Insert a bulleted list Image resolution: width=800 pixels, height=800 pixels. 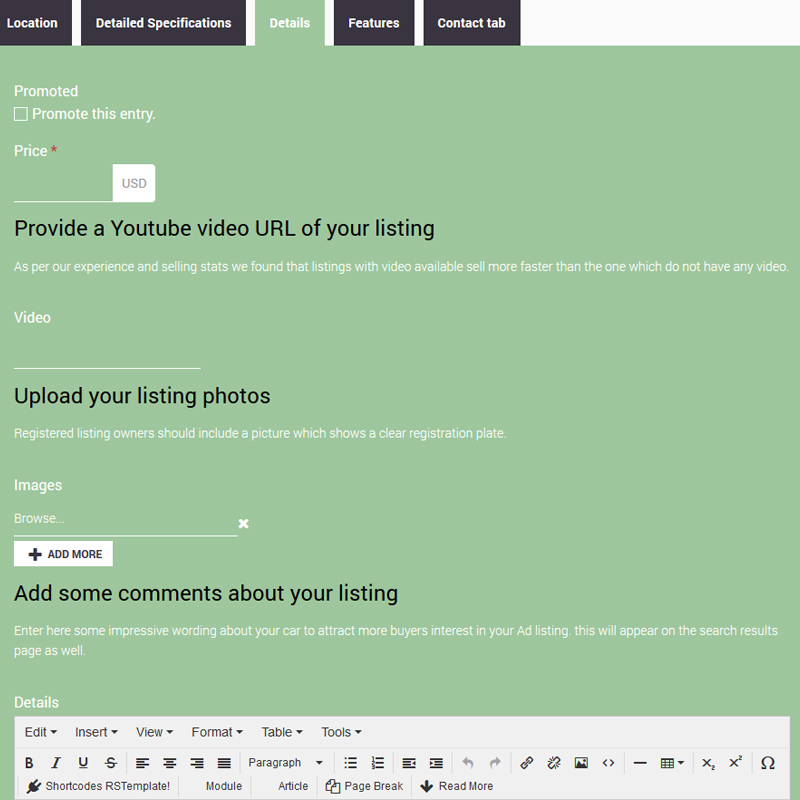[351, 763]
